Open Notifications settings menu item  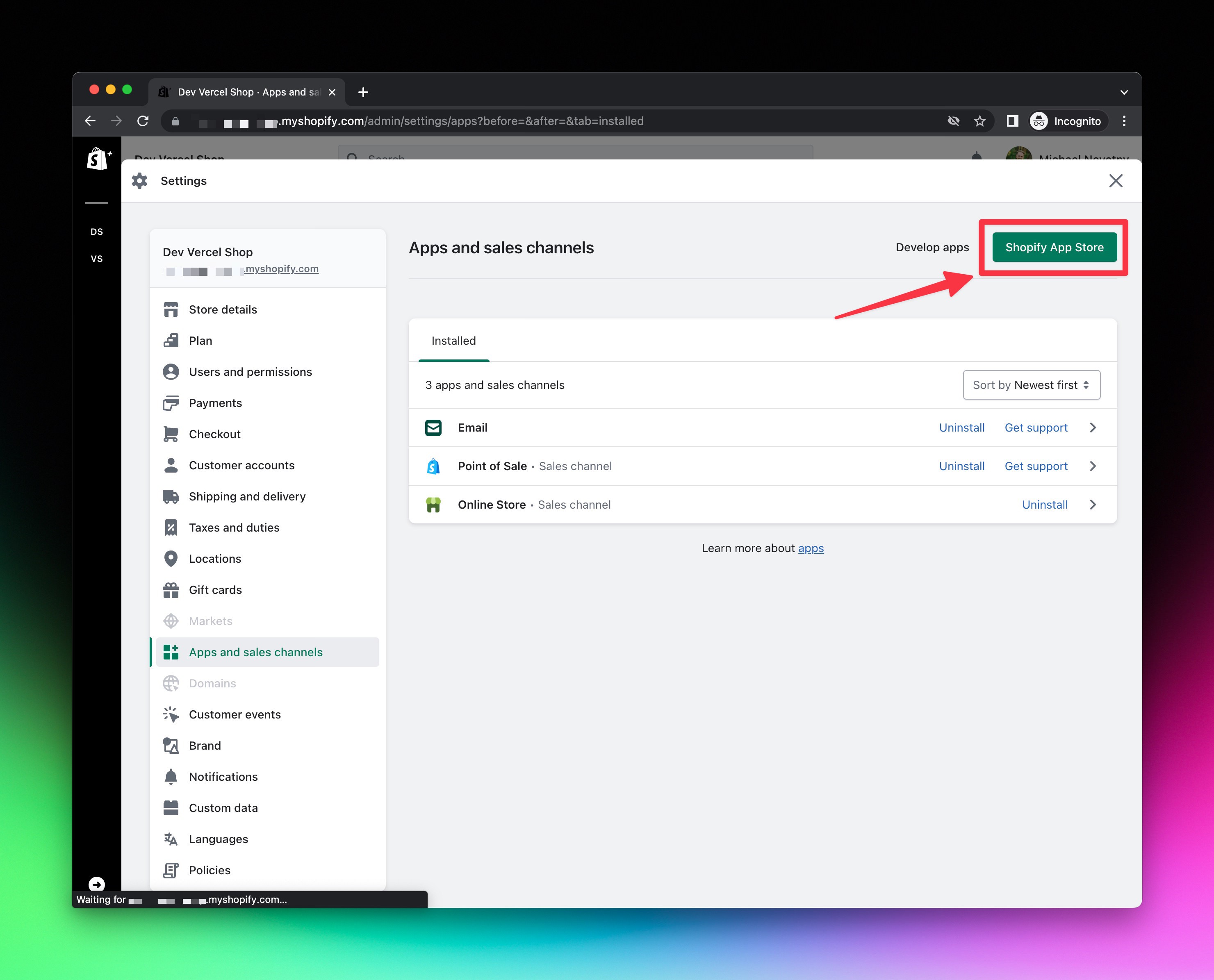(268, 777)
